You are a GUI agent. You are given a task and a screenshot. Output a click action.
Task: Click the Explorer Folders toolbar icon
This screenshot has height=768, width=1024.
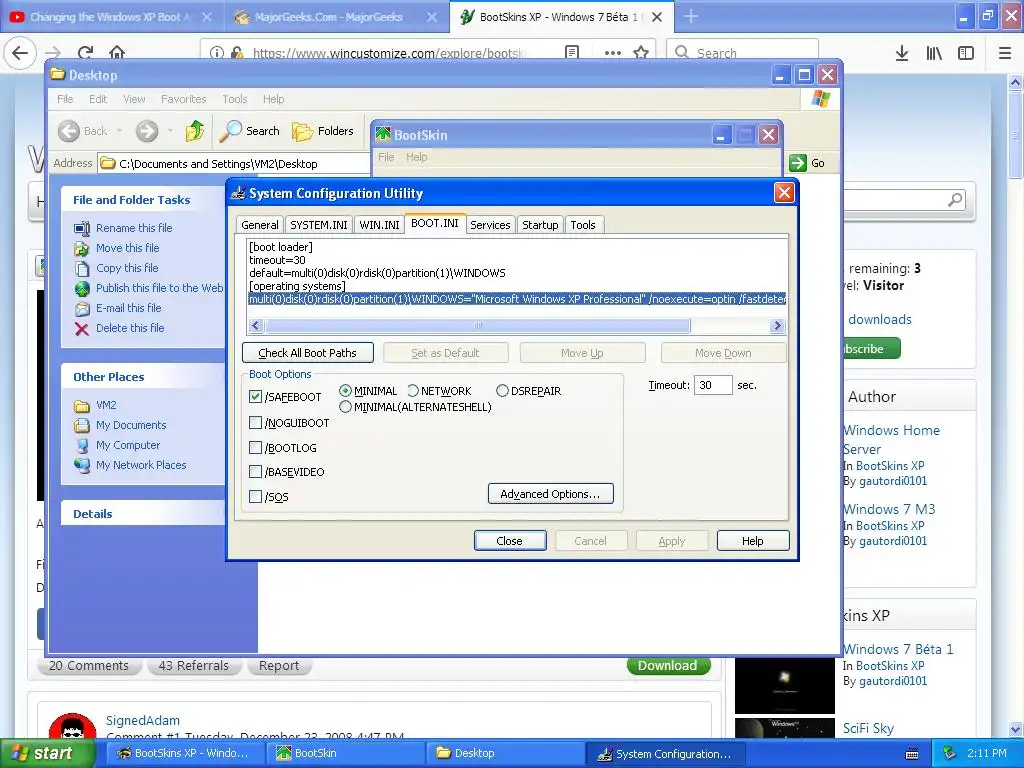(x=302, y=131)
